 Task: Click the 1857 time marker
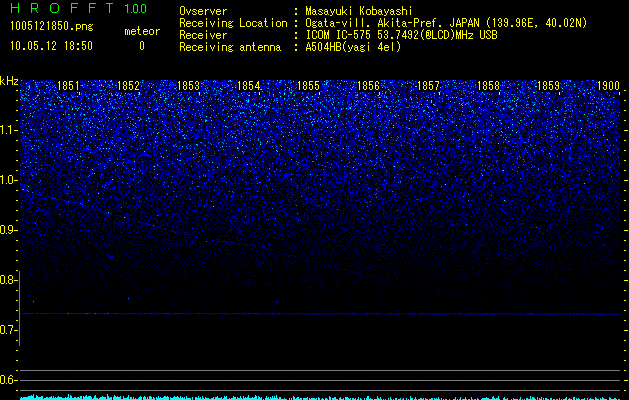coord(428,86)
